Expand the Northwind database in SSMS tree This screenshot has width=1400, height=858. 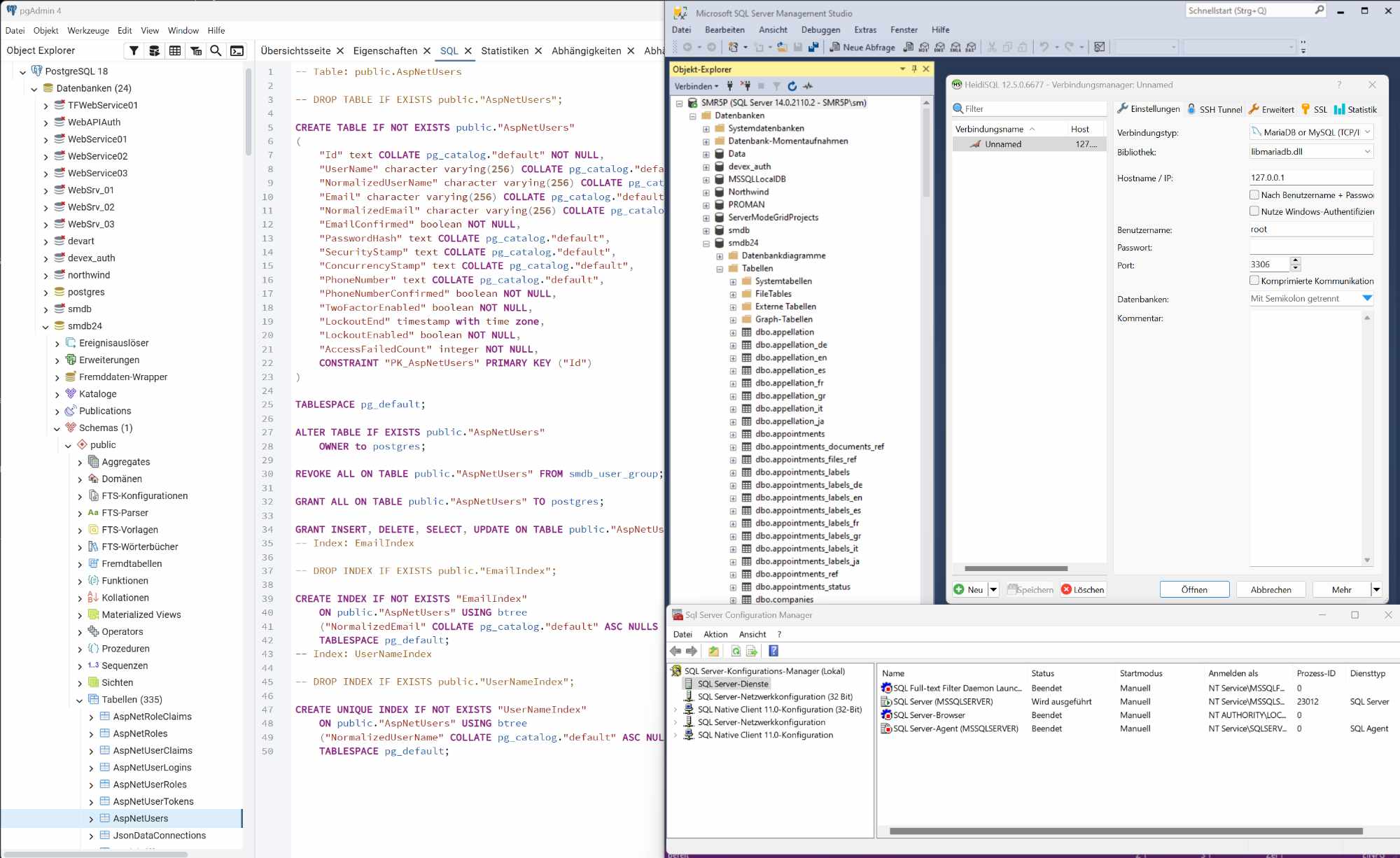(706, 192)
